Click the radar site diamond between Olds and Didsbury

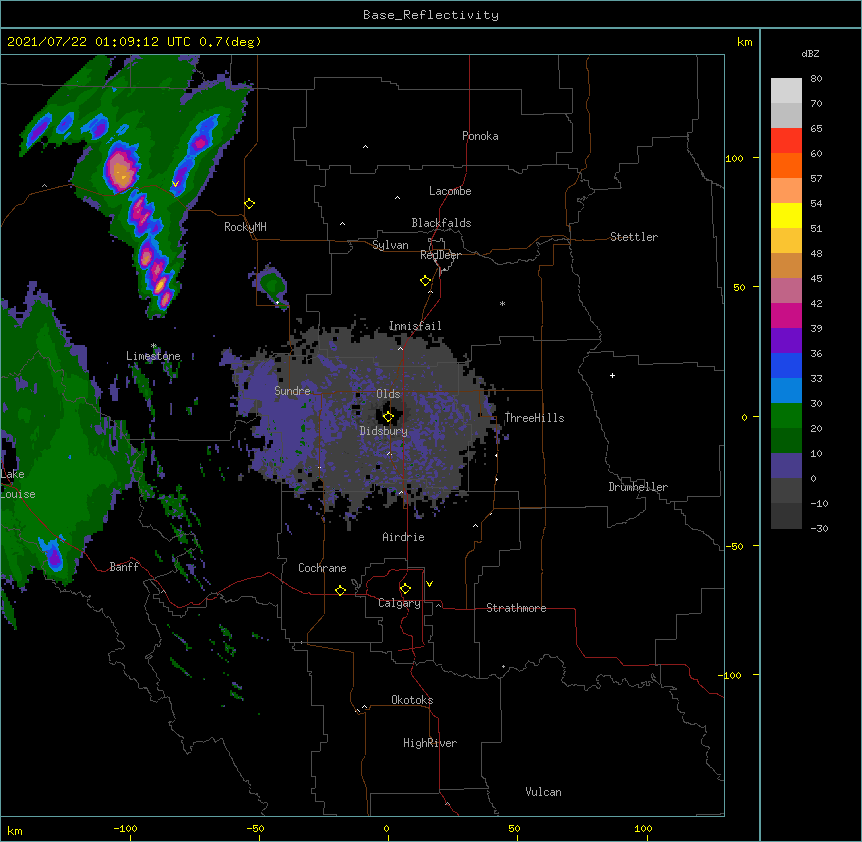click(x=388, y=417)
